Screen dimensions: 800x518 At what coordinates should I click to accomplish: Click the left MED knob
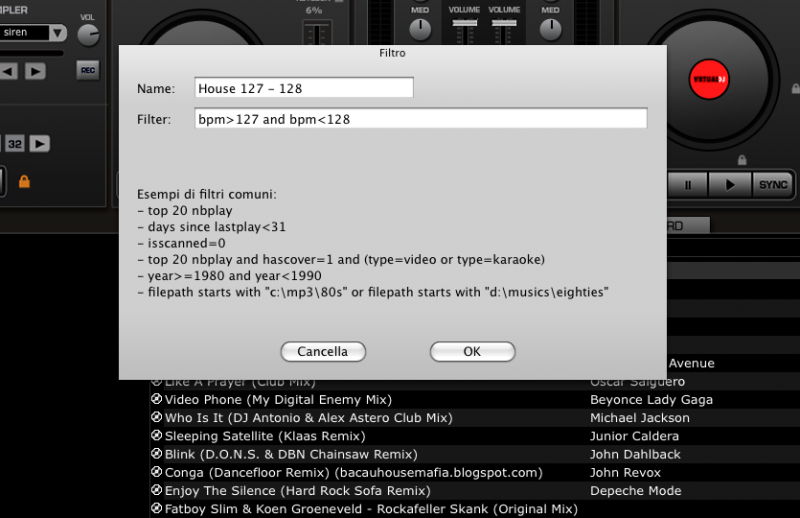(x=420, y=30)
